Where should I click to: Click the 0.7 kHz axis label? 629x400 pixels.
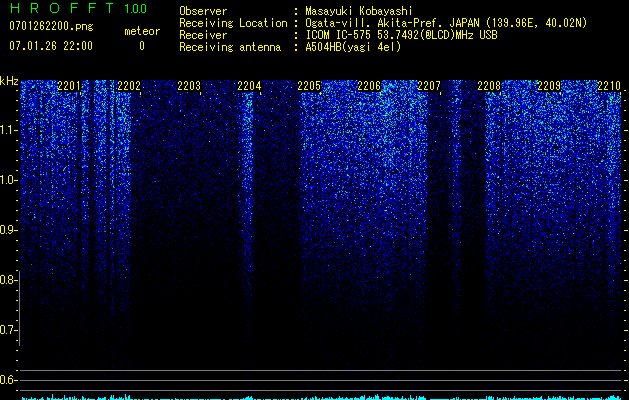7,330
